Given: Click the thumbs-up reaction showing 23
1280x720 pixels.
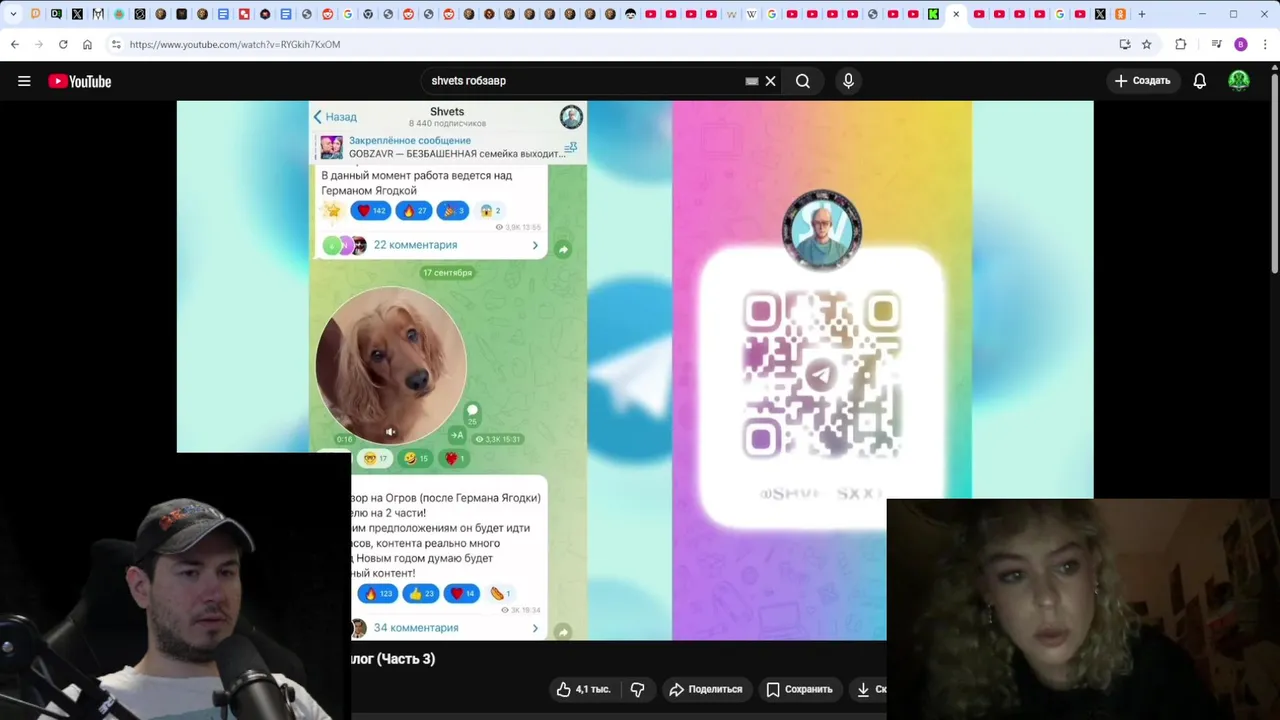Looking at the screenshot, I should pyautogui.click(x=422, y=594).
